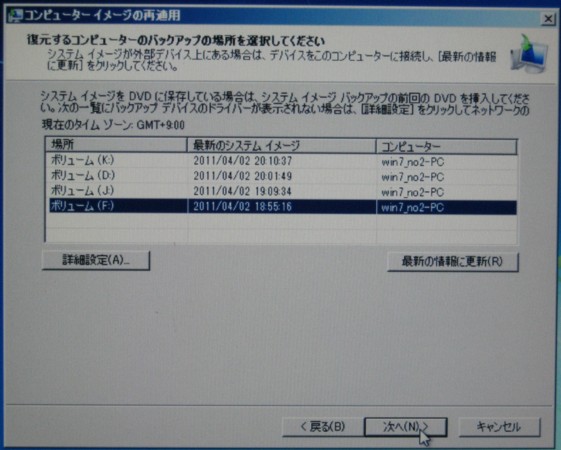Viewport: 561px width, 450px height.
Task: Select the ボリューム (J:) row
Action: (x=282, y=191)
